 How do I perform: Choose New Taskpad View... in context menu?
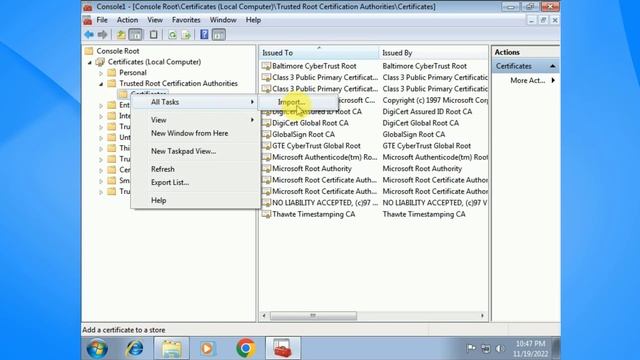(195, 151)
